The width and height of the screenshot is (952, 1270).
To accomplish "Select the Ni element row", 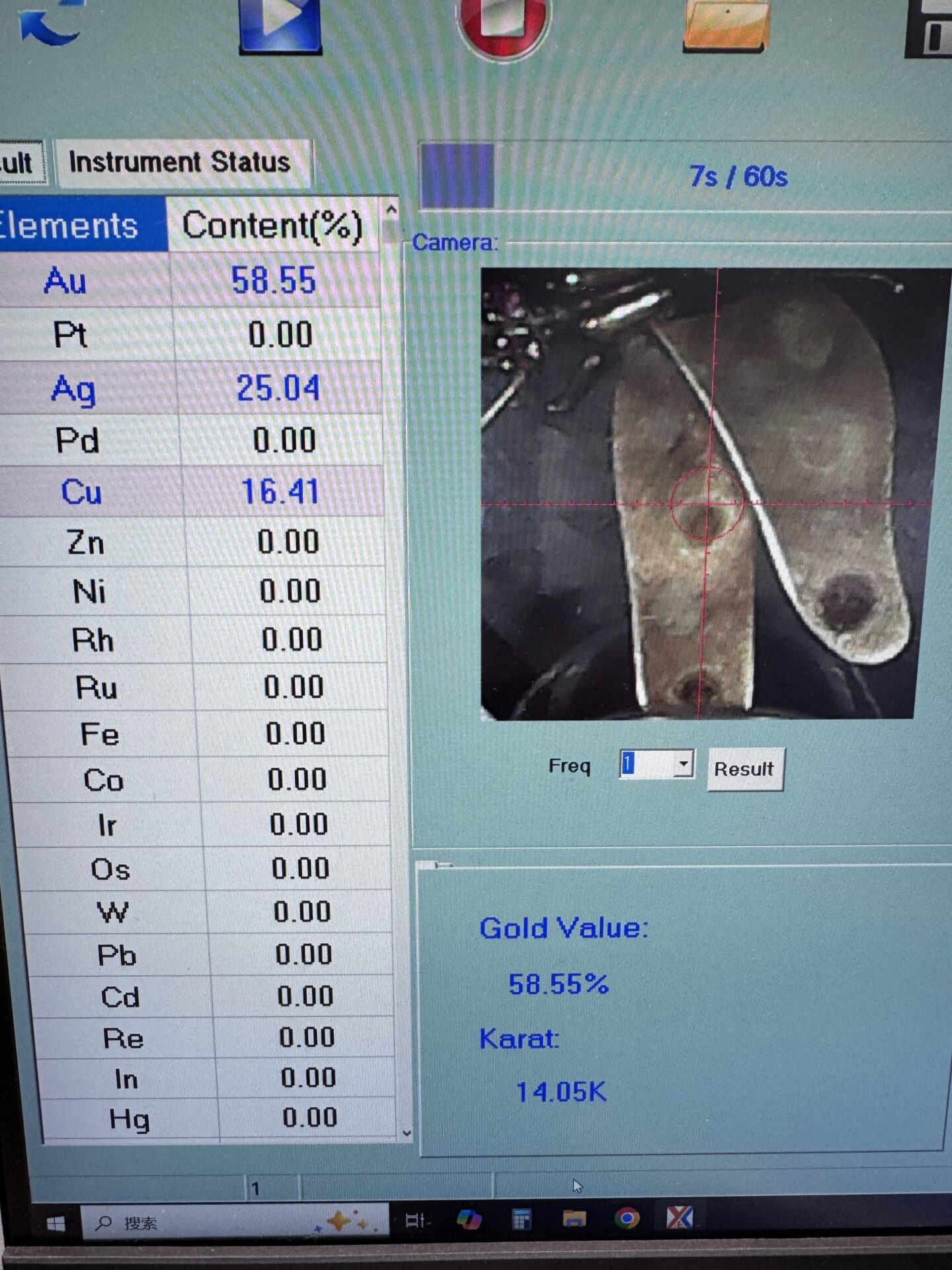I will click(x=194, y=591).
